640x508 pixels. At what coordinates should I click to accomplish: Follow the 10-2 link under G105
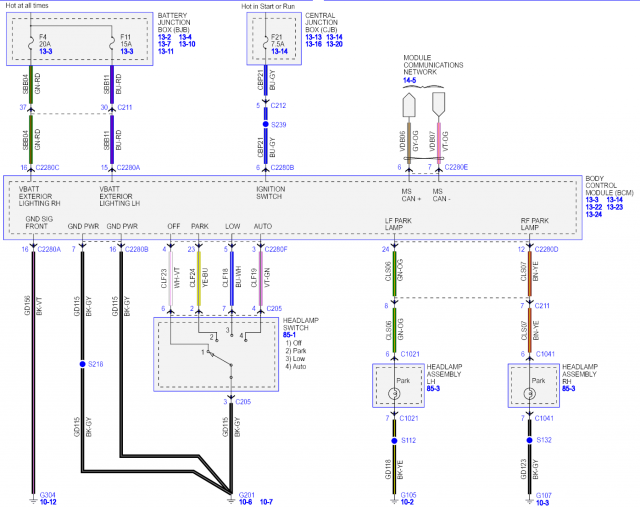pyautogui.click(x=408, y=503)
